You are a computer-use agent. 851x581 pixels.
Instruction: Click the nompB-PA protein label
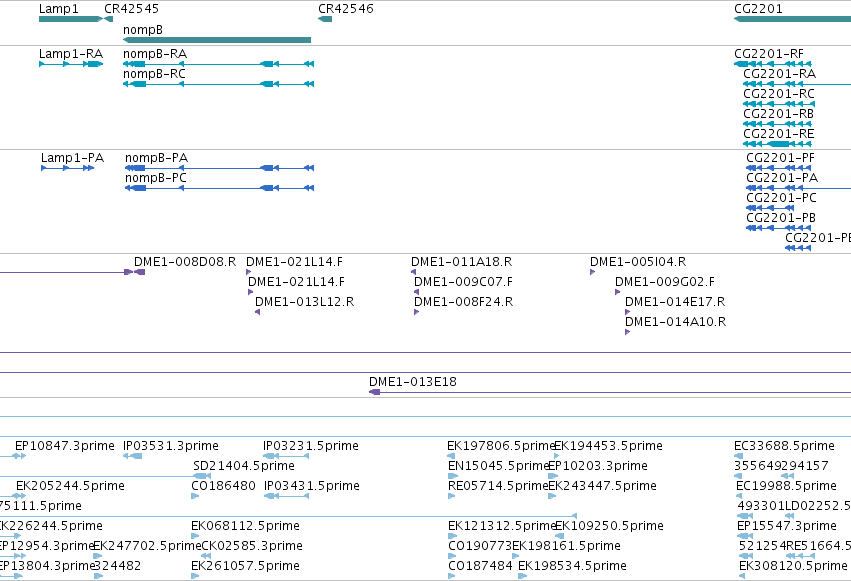pos(156,158)
